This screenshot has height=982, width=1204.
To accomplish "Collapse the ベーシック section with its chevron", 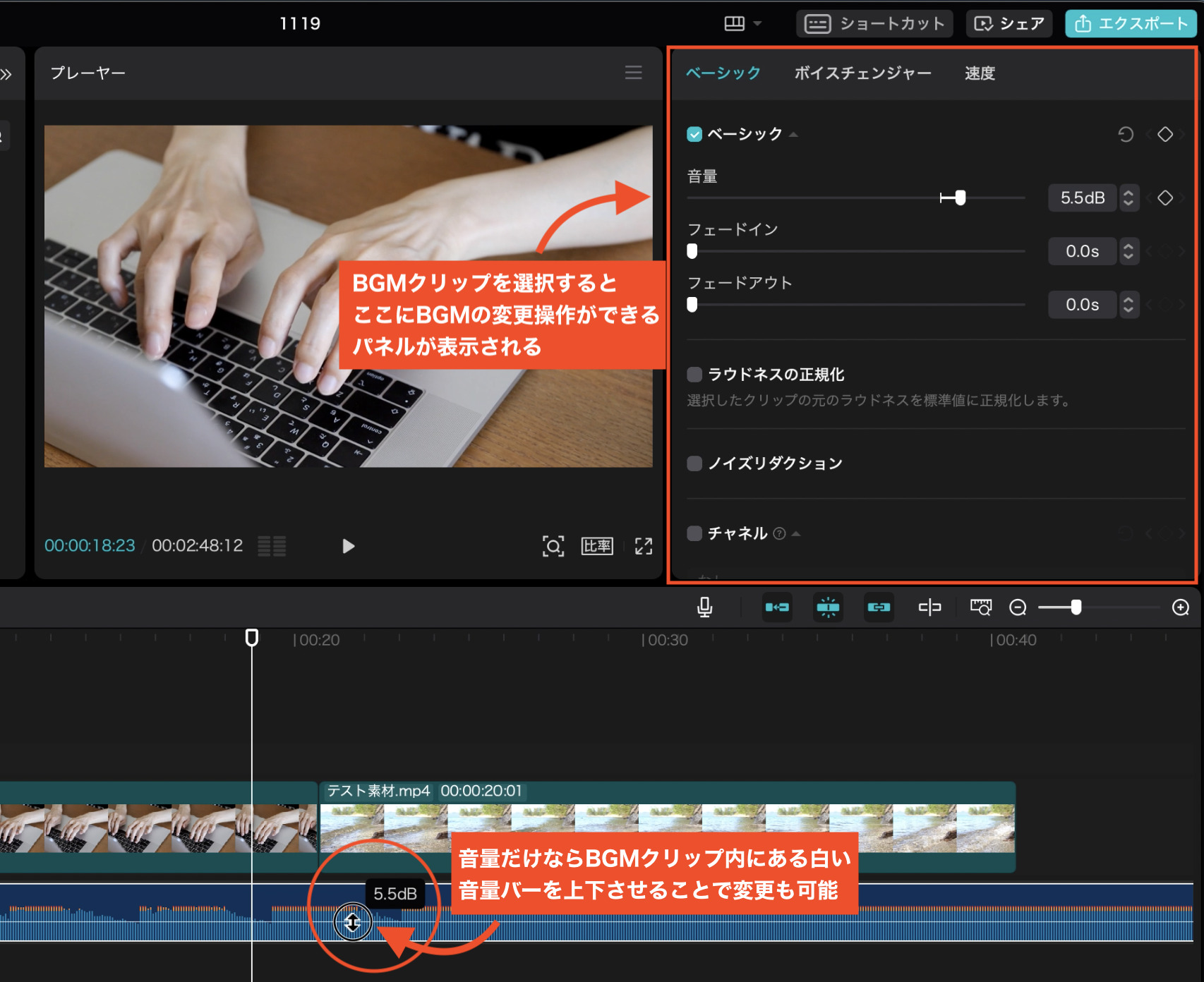I will 795,134.
